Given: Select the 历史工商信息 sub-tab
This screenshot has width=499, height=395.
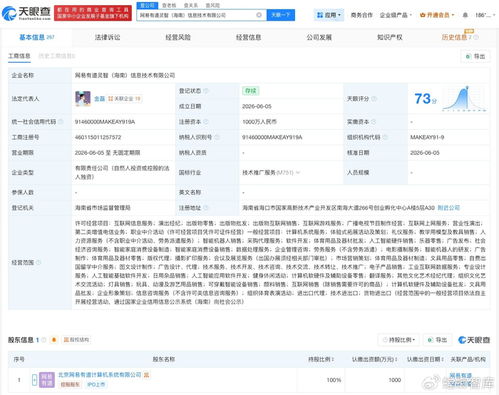Looking at the screenshot, I should pos(57,56).
